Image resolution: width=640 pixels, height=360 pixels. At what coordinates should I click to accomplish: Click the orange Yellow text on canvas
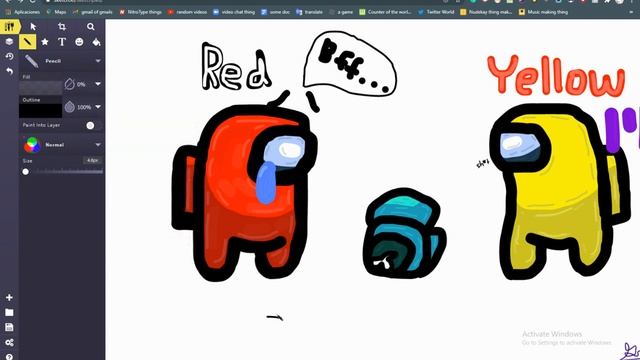556,77
